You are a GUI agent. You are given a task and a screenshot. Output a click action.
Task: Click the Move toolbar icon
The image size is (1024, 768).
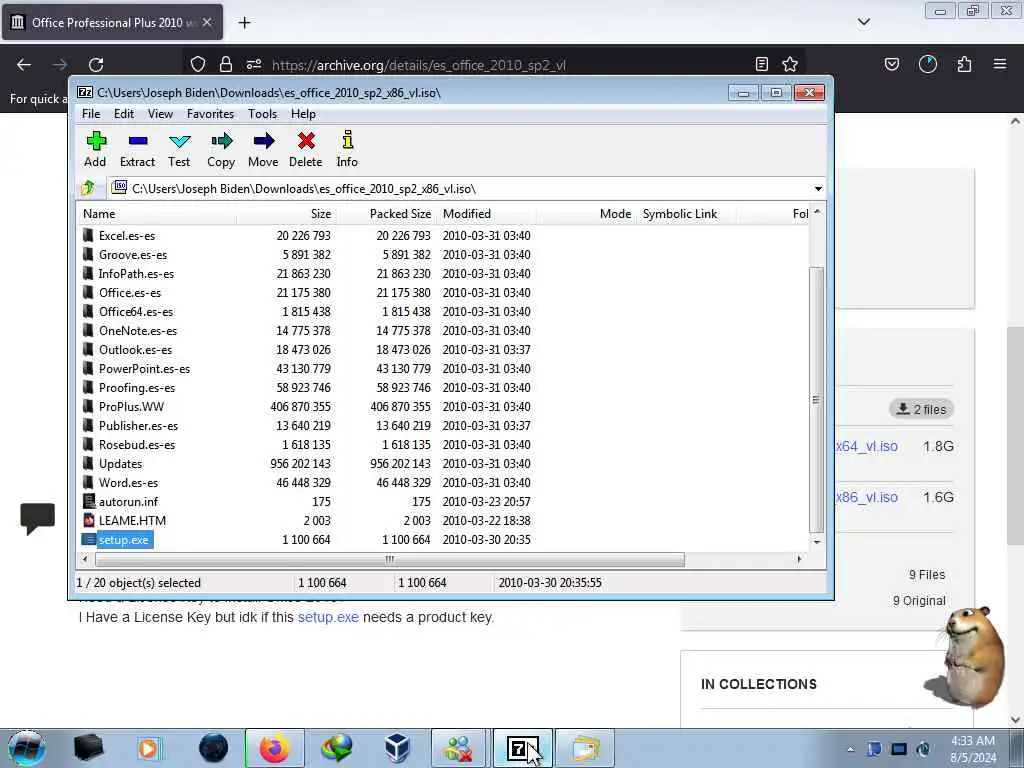tap(263, 149)
